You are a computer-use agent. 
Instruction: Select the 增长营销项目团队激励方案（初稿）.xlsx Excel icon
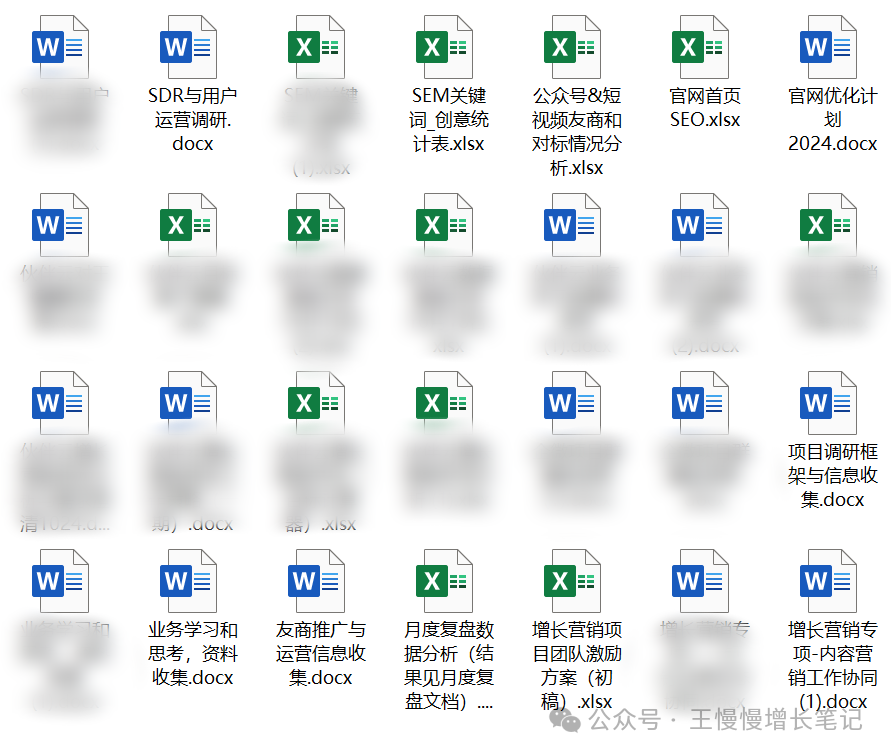(x=571, y=580)
